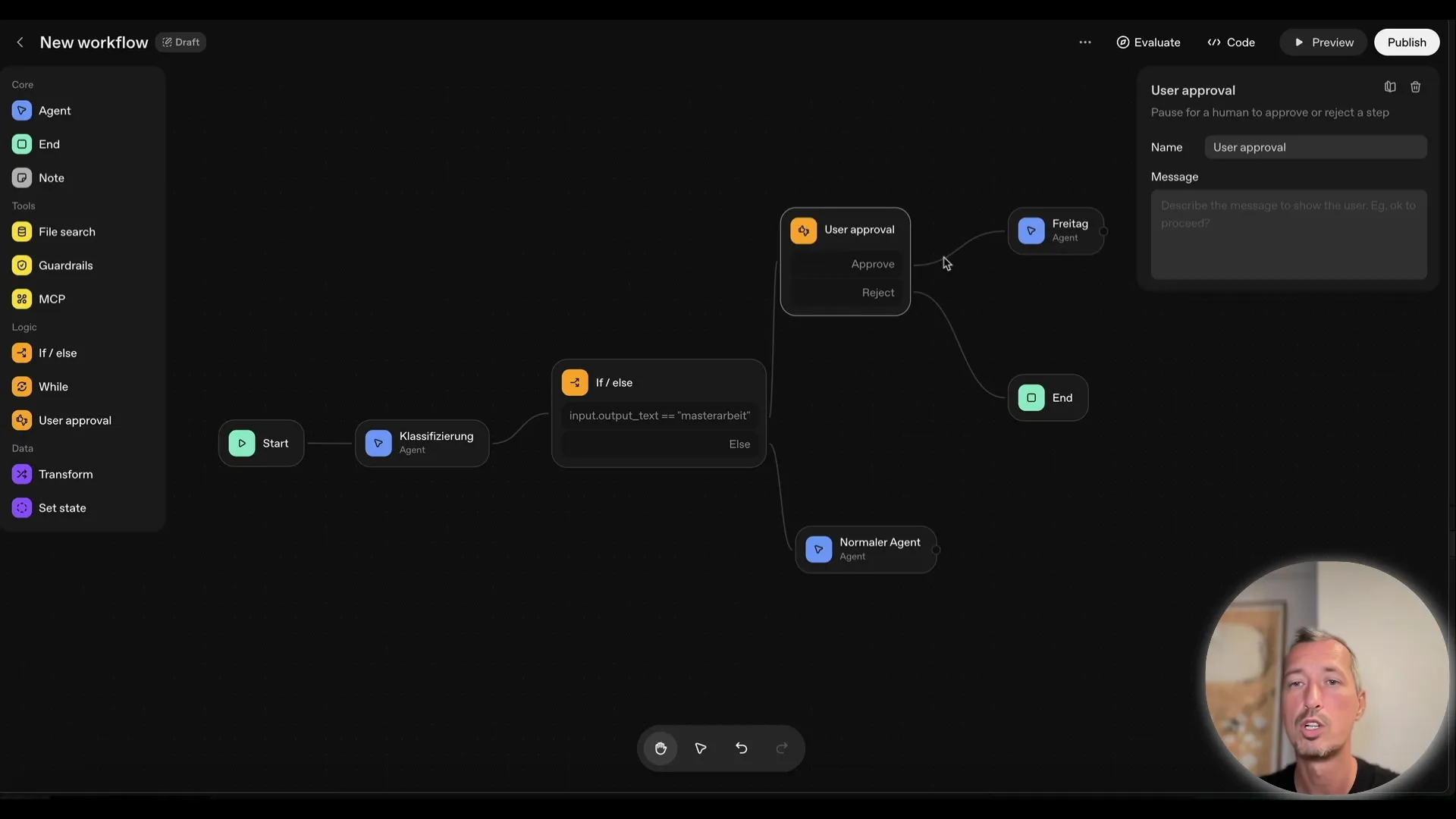Add an MCP tool node

point(50,298)
